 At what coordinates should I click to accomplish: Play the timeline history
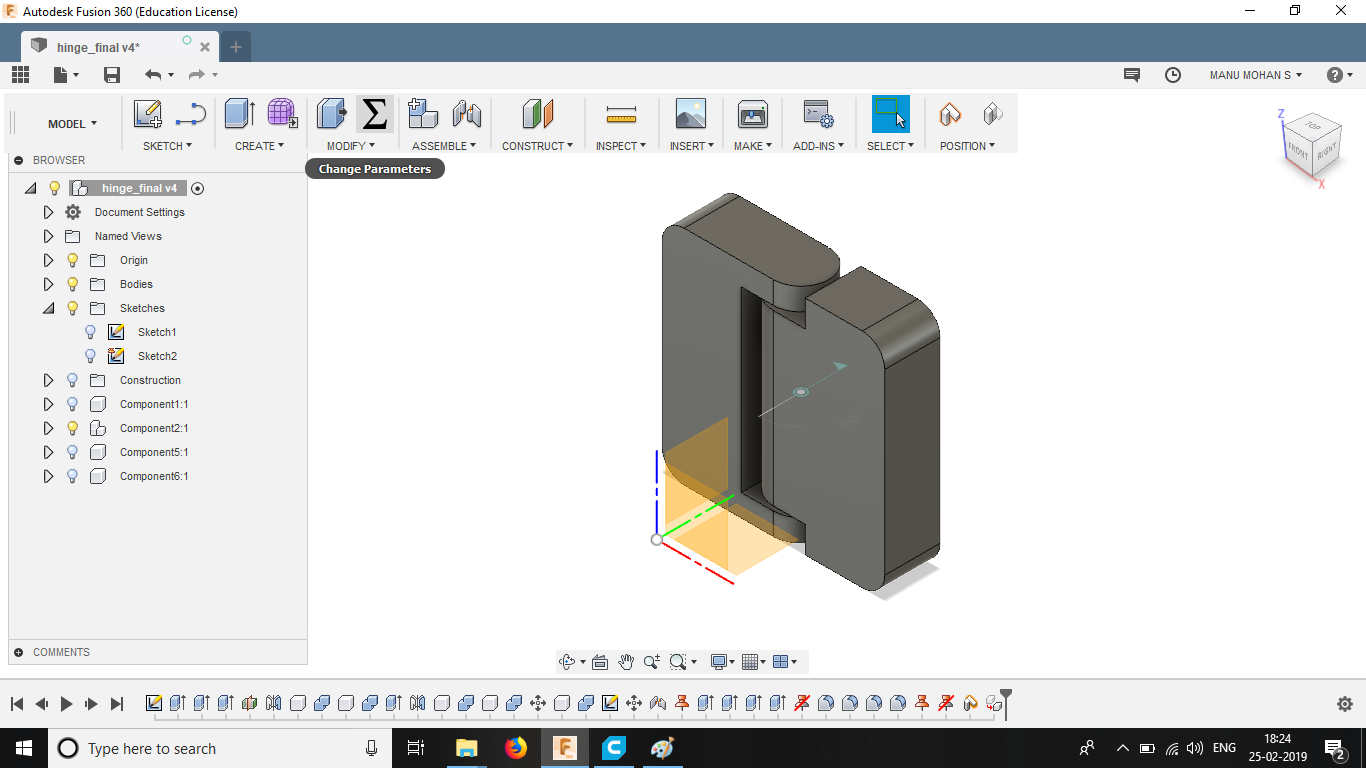66,704
